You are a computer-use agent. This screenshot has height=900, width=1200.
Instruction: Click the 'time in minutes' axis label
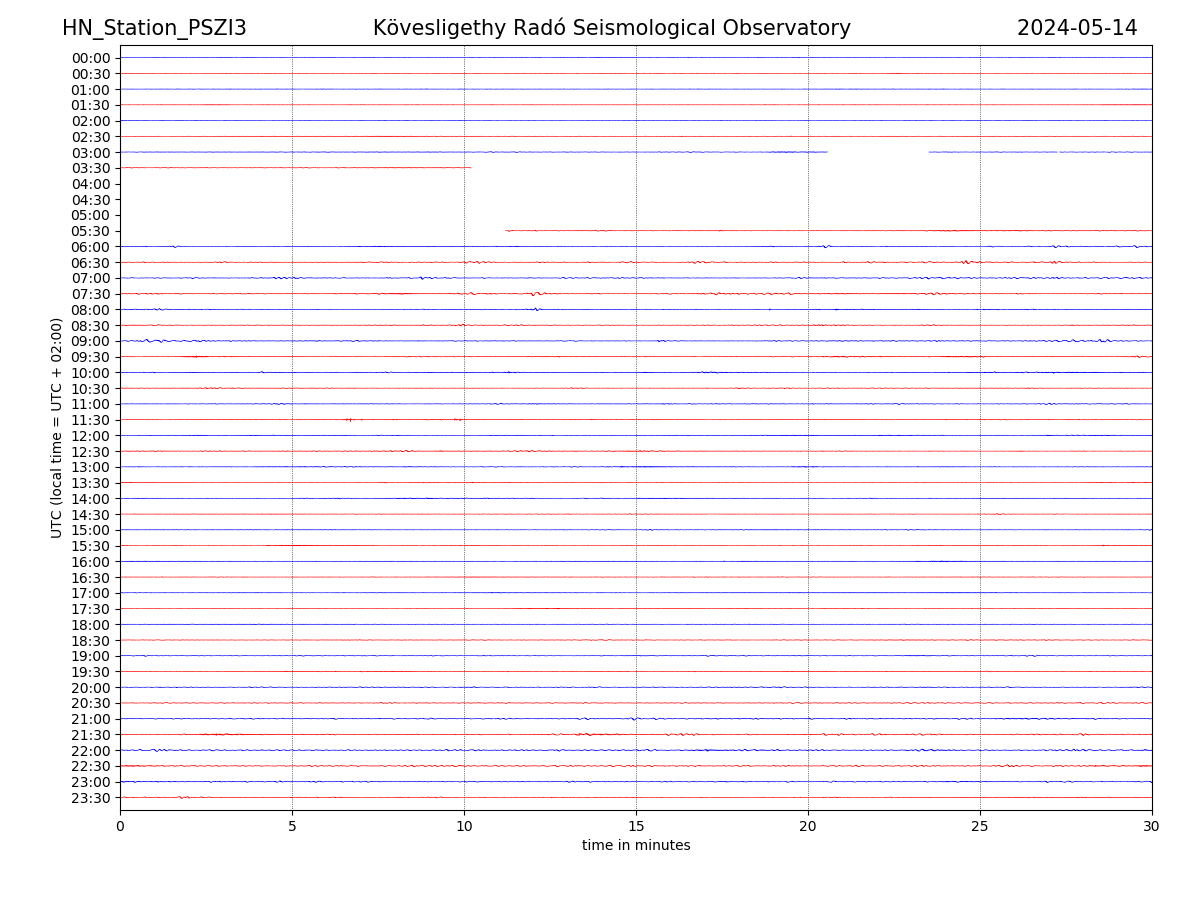point(636,846)
